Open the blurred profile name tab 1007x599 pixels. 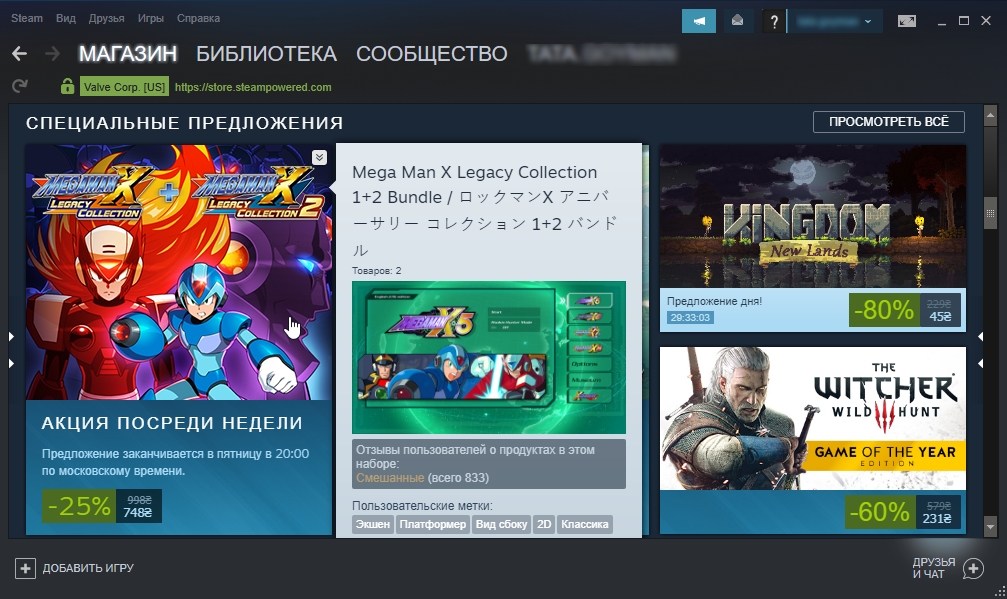(601, 54)
